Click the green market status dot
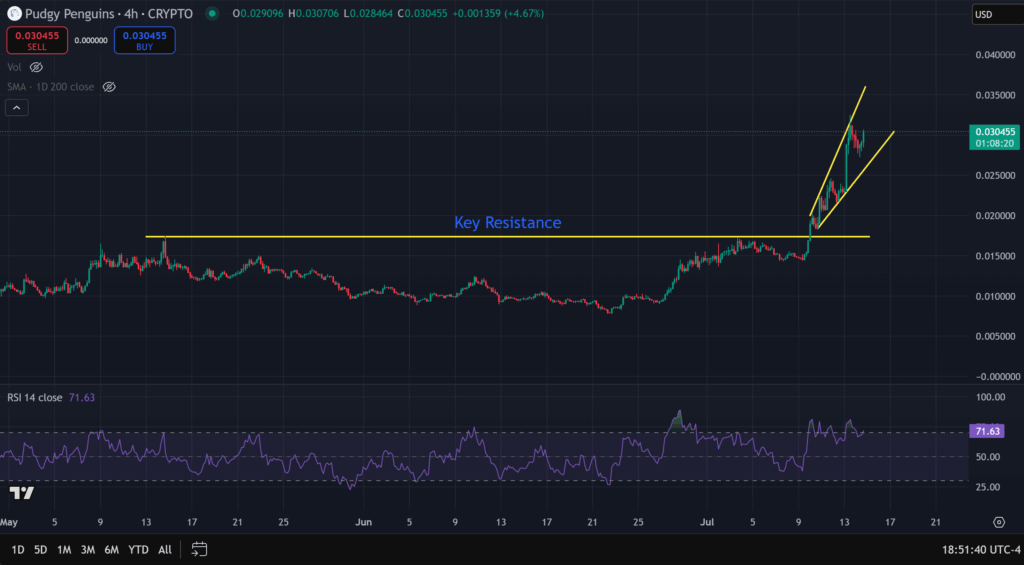This screenshot has height=565, width=1024. (212, 14)
